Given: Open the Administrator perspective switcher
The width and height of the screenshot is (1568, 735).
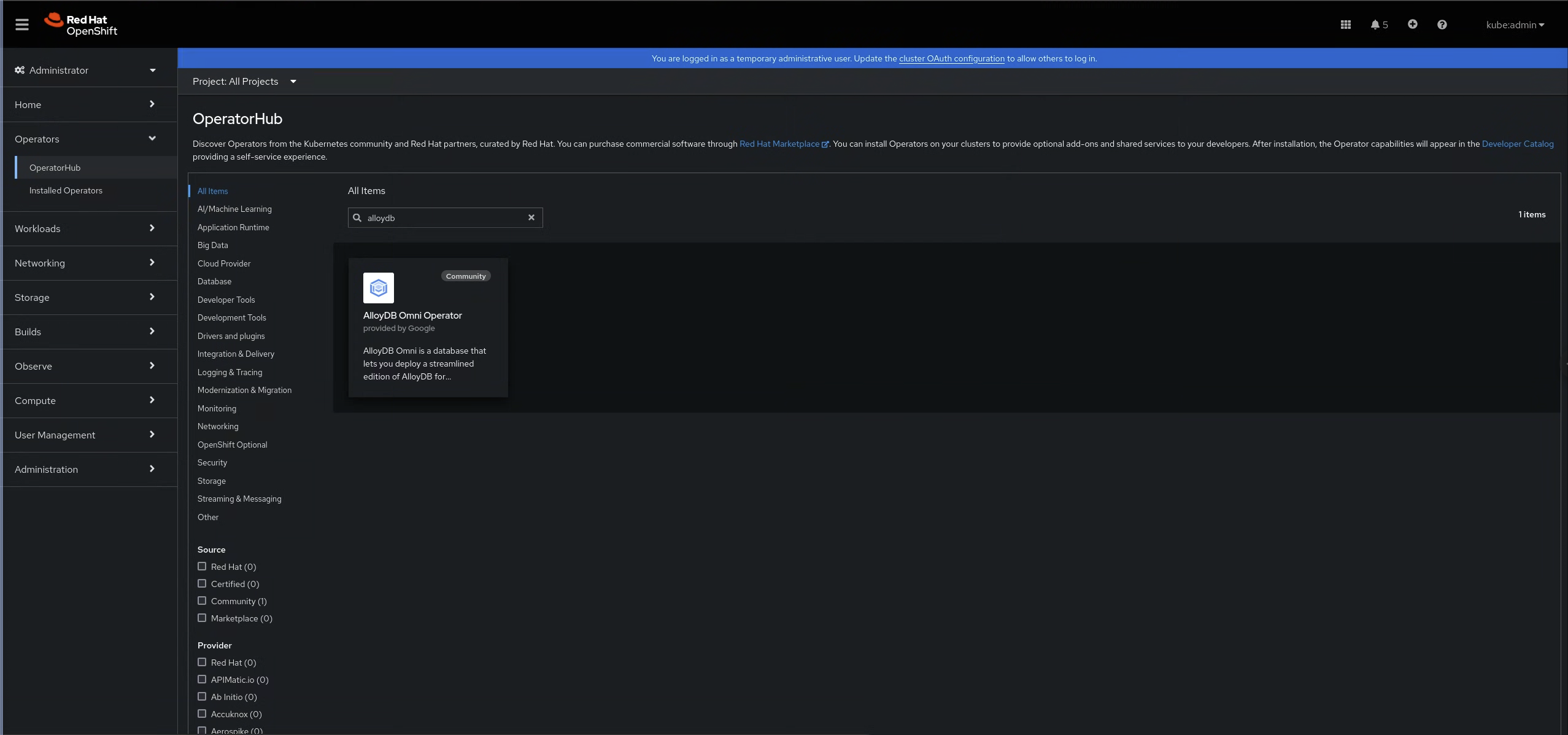Looking at the screenshot, I should [85, 70].
